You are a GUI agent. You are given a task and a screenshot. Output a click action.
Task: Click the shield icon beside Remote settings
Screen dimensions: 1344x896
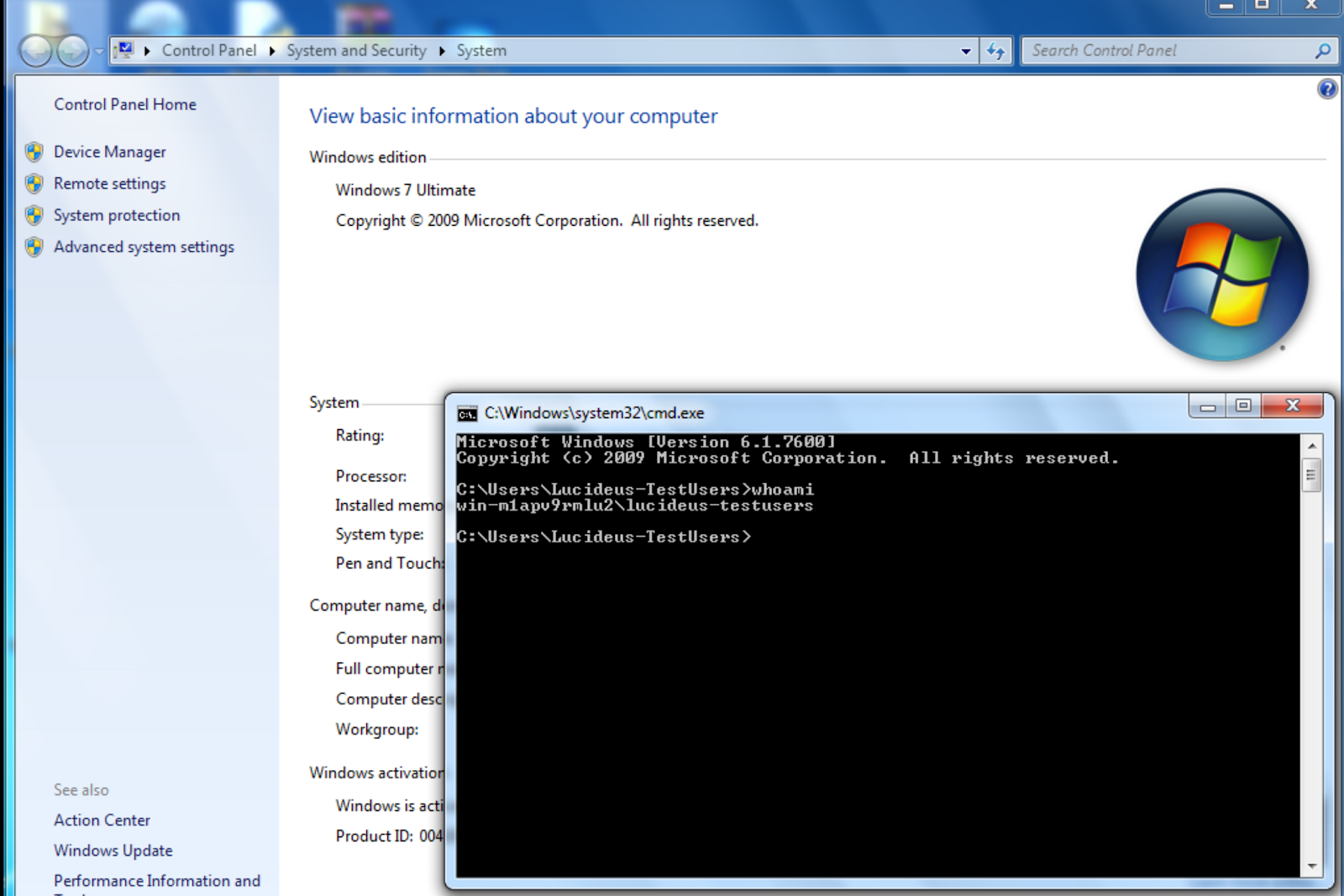click(34, 183)
